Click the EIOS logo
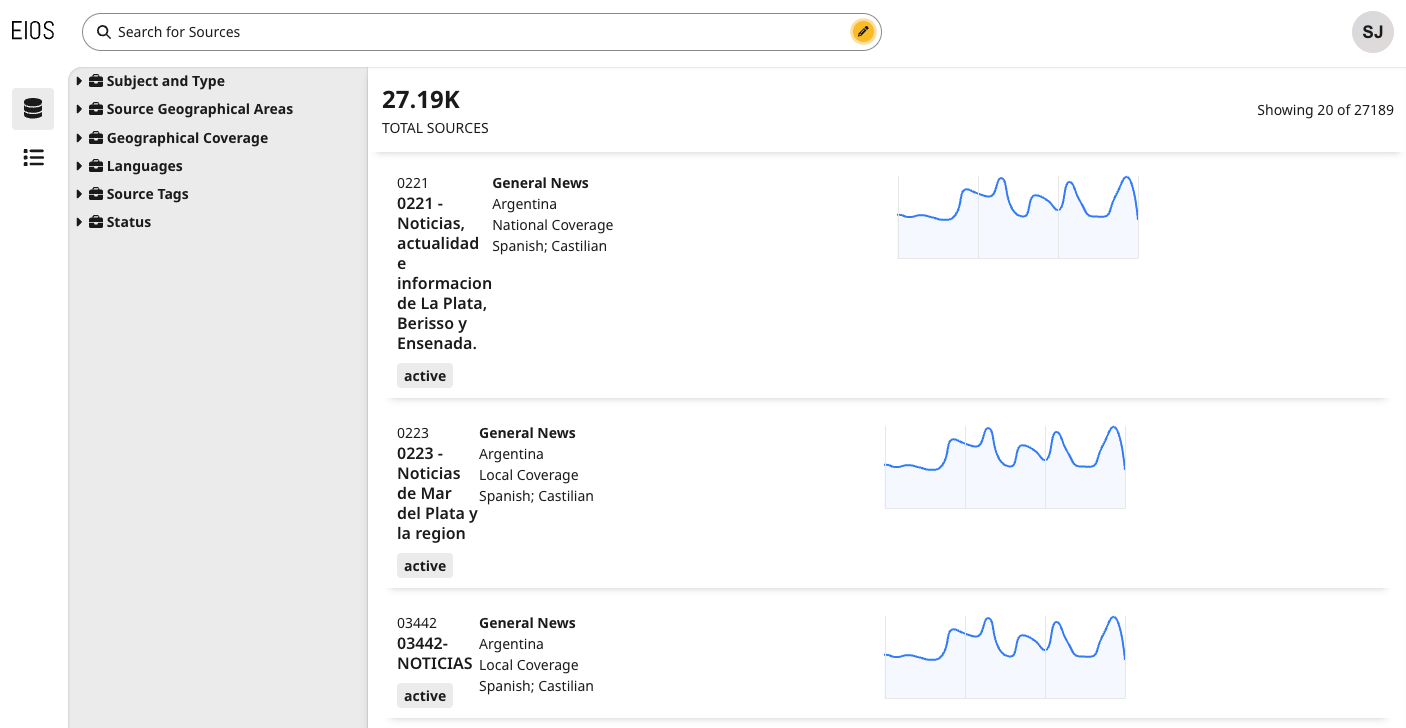Screen dimensions: 1406x728 (33, 31)
